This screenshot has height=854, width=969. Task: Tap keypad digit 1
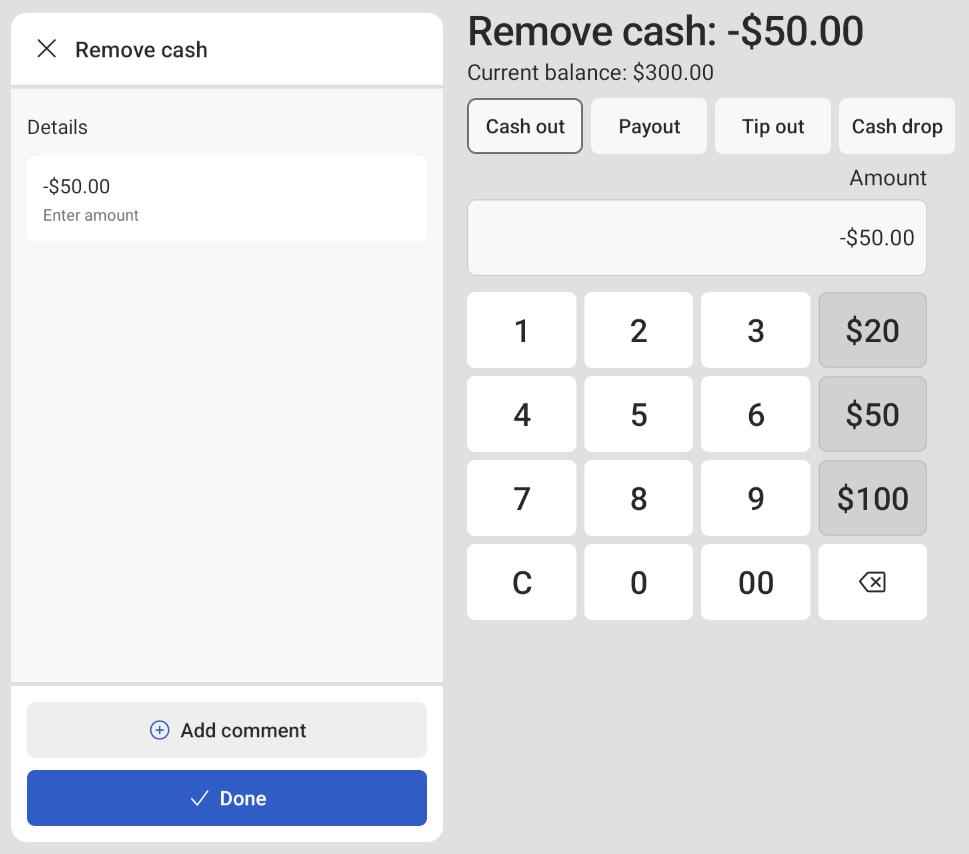[522, 331]
